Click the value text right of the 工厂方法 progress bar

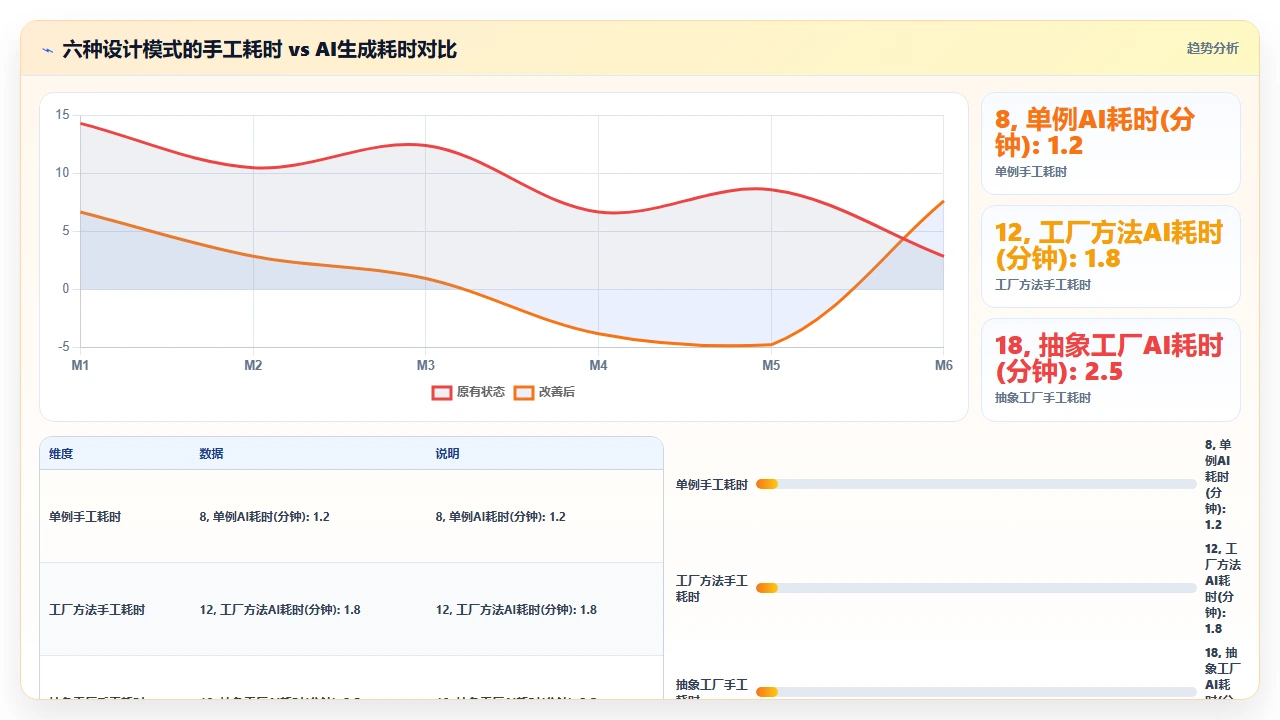tap(1222, 589)
